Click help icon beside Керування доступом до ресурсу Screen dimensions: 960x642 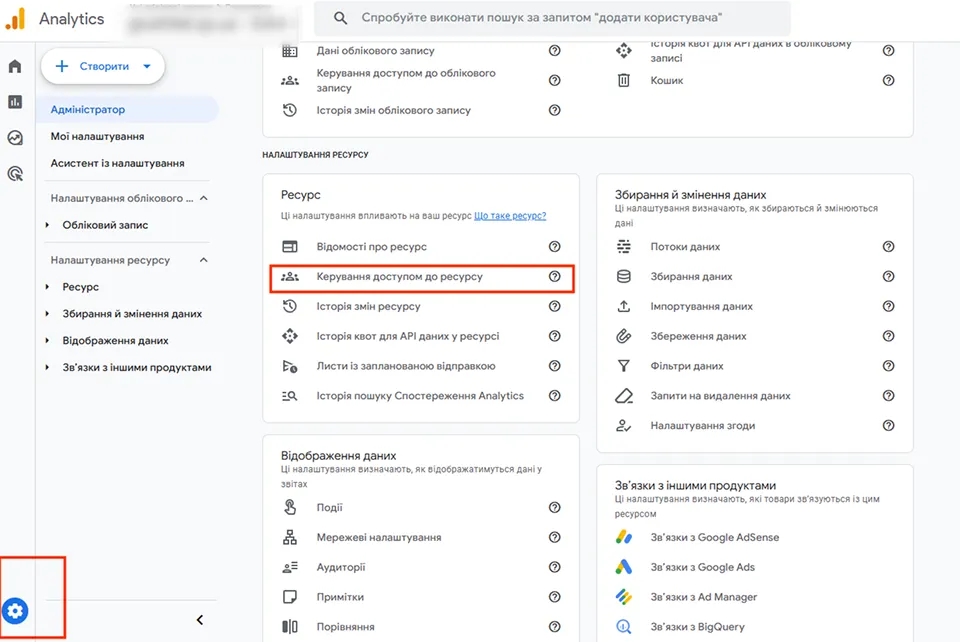[x=555, y=277]
